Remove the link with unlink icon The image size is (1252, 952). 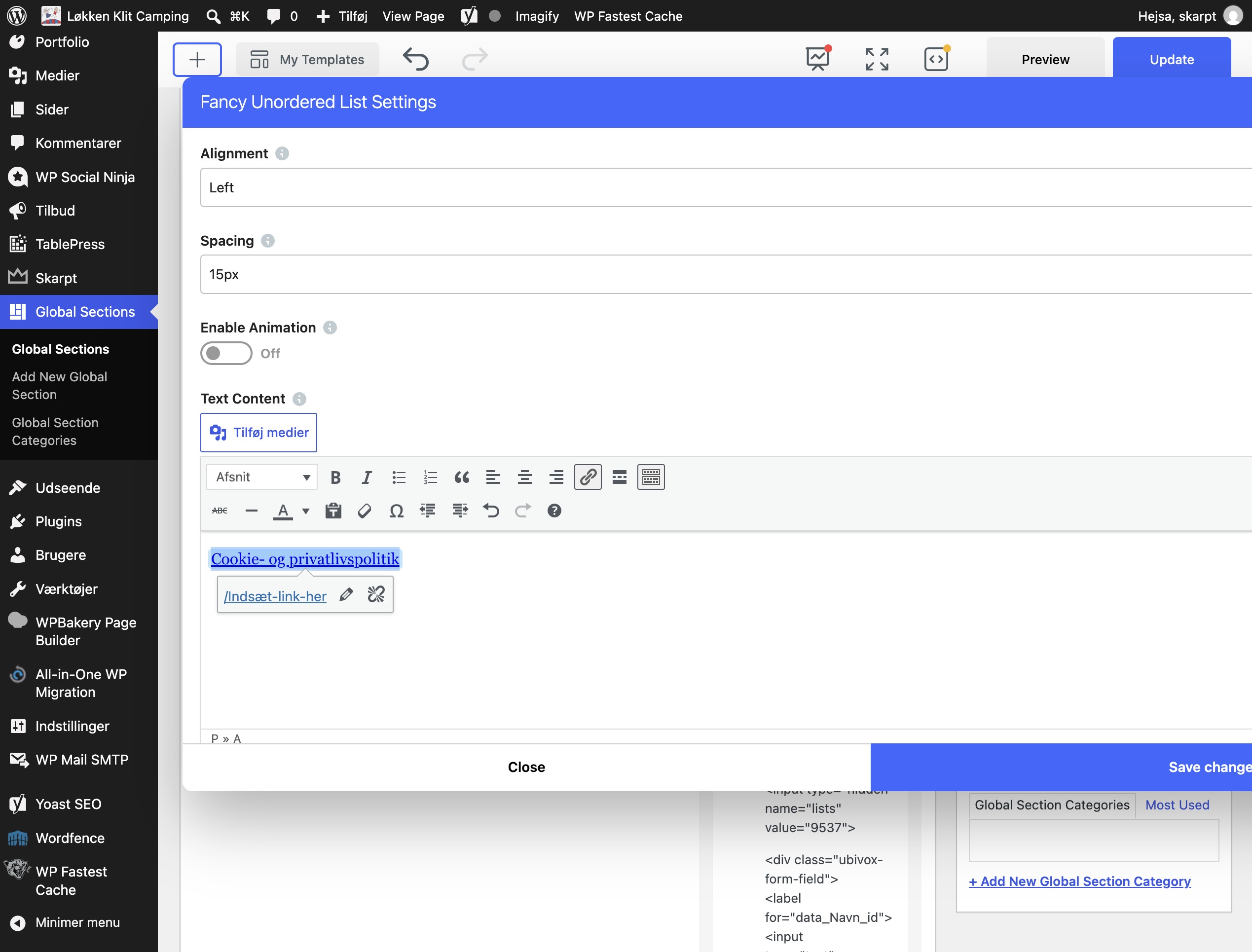click(x=376, y=594)
